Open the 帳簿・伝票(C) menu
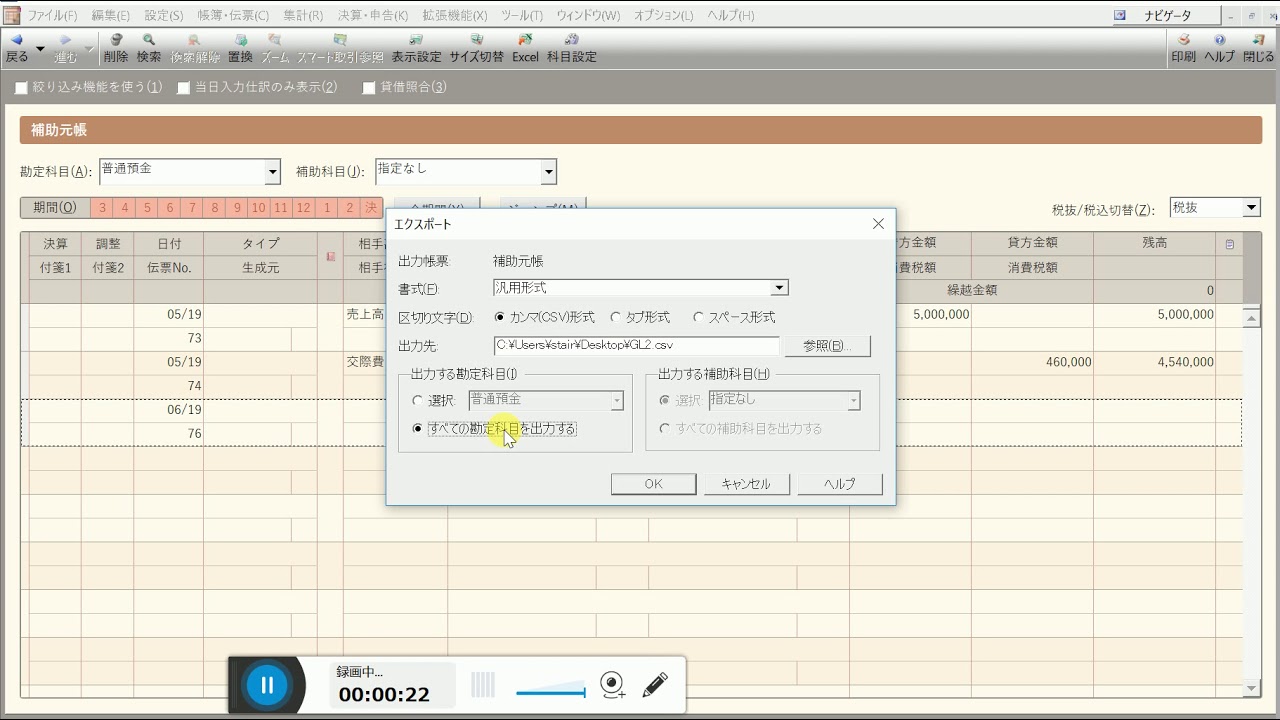This screenshot has height=720, width=1280. tap(233, 16)
